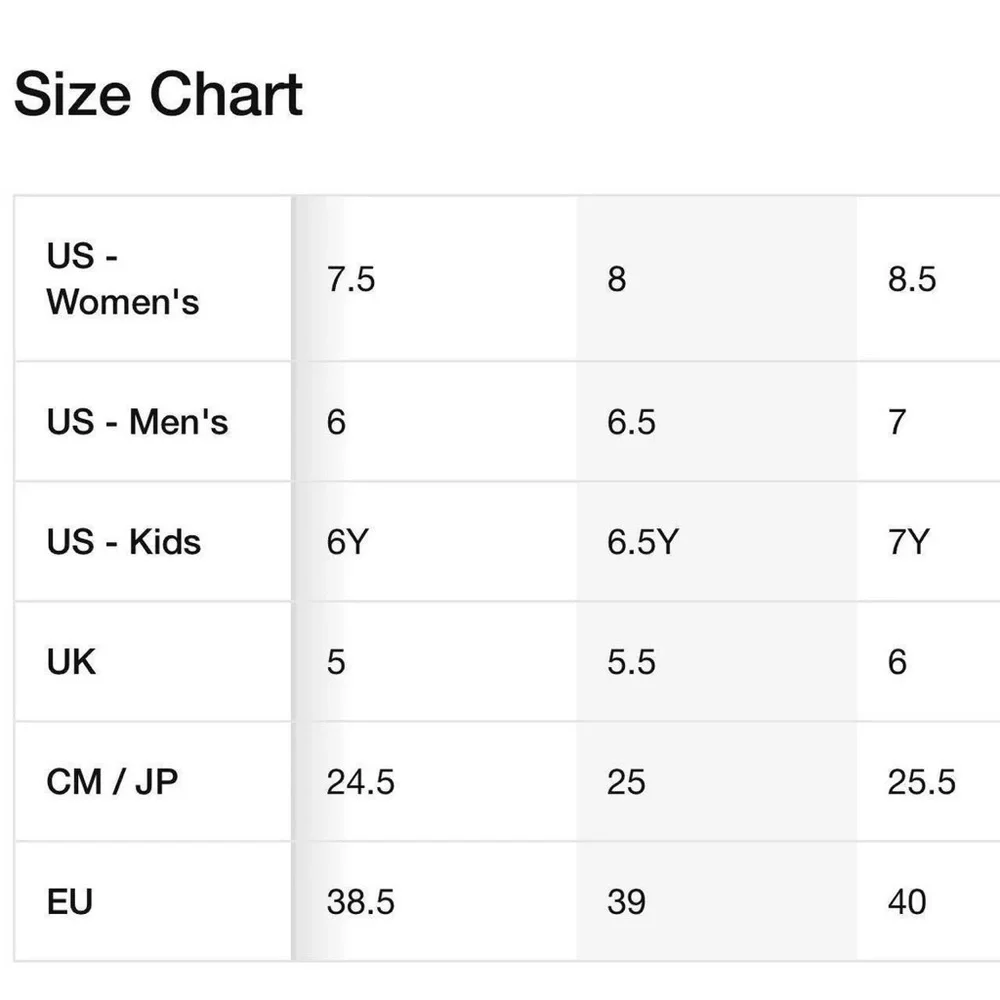This screenshot has width=1000, height=1000.
Task: Click UK size 5.5 cell
Action: [631, 662]
